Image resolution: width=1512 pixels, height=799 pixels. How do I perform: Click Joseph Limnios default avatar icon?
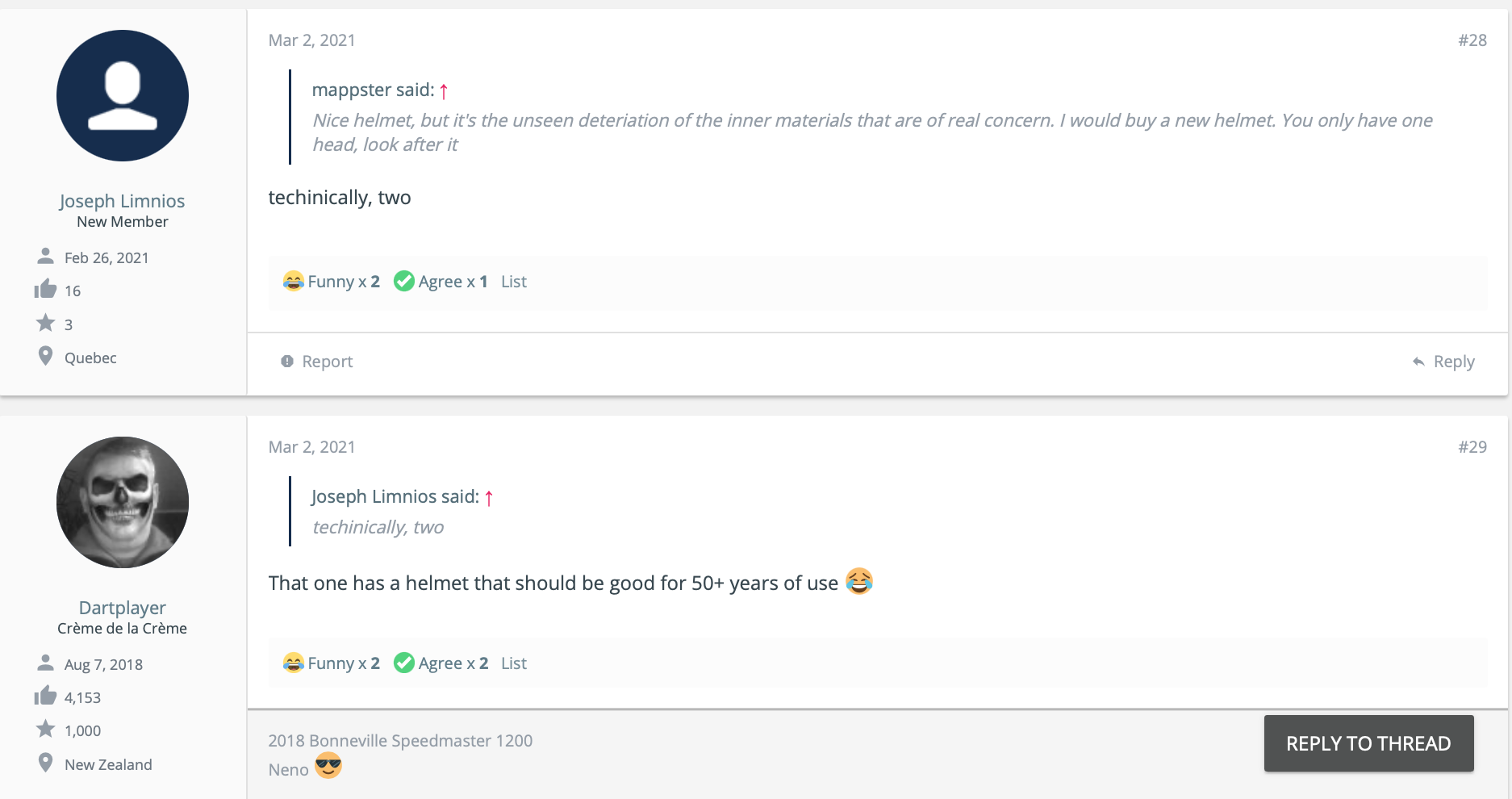pos(123,96)
